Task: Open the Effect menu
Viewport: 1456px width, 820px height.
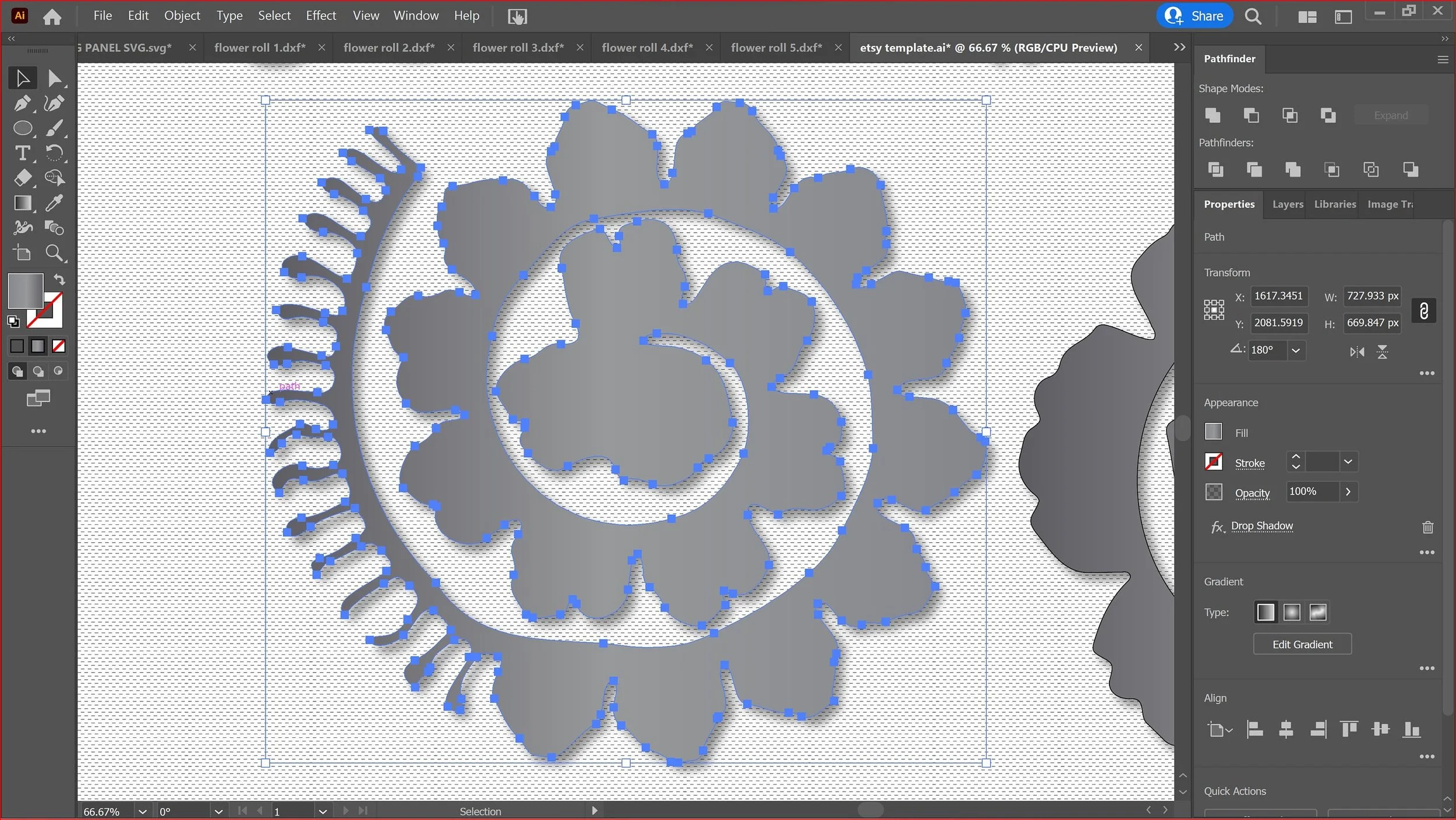Action: pyautogui.click(x=321, y=16)
